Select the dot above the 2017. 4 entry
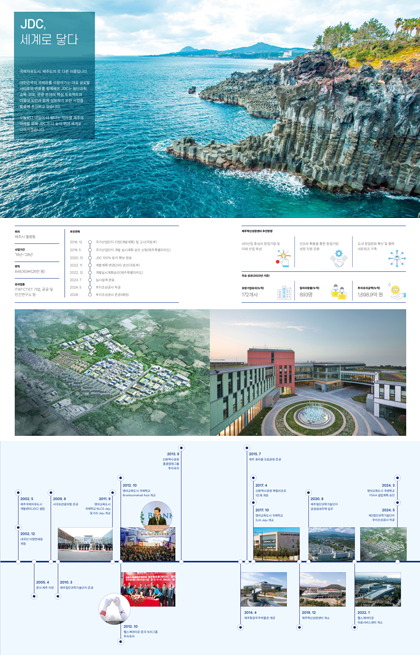 253,477
